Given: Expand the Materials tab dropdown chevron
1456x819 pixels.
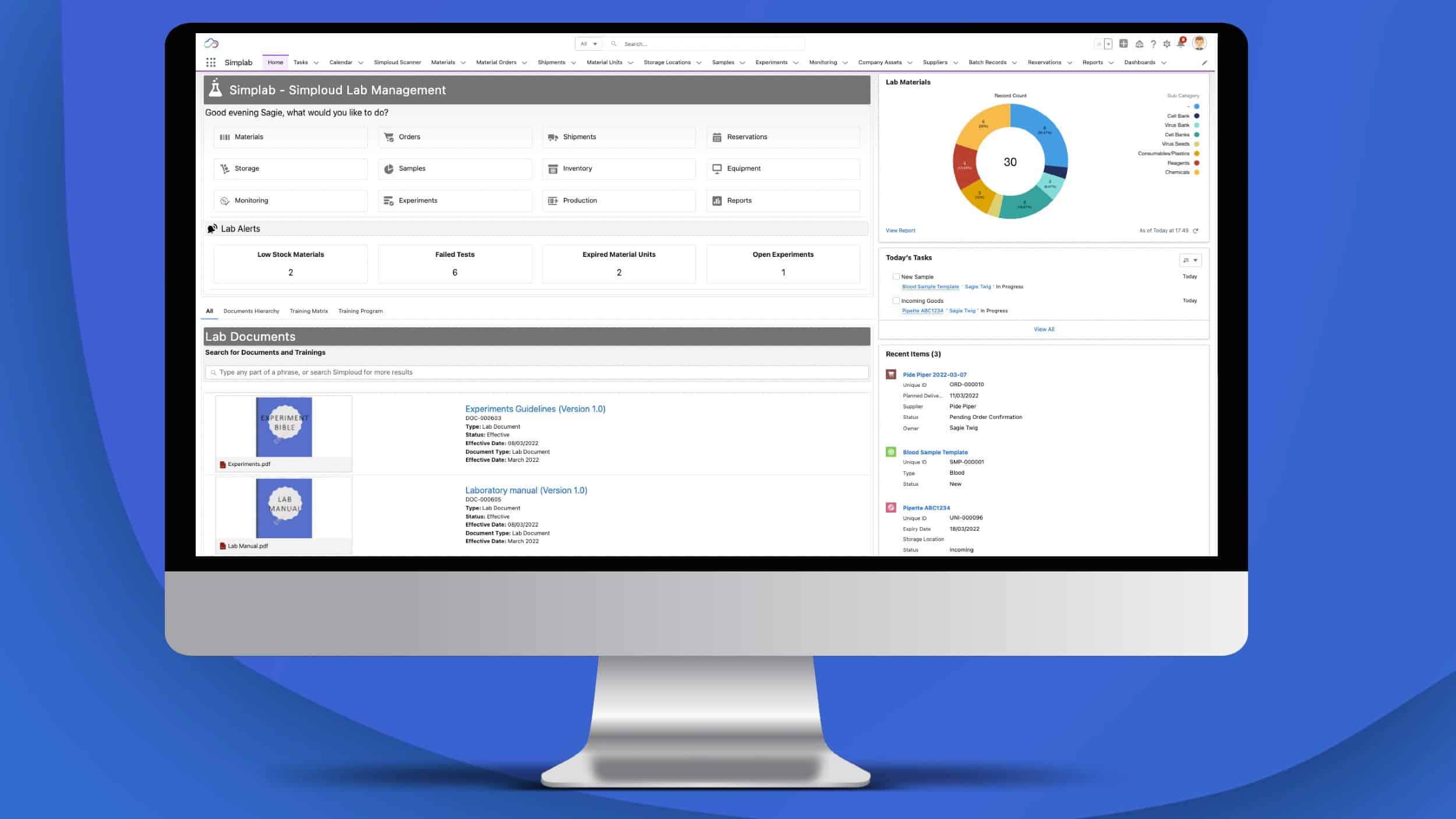Looking at the screenshot, I should (464, 63).
